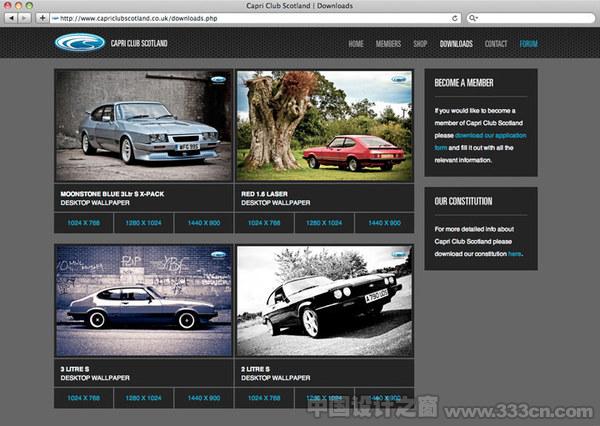Download Moonstone Blue wallpaper at 1440 X 900
The image size is (600, 426).
[x=204, y=223]
